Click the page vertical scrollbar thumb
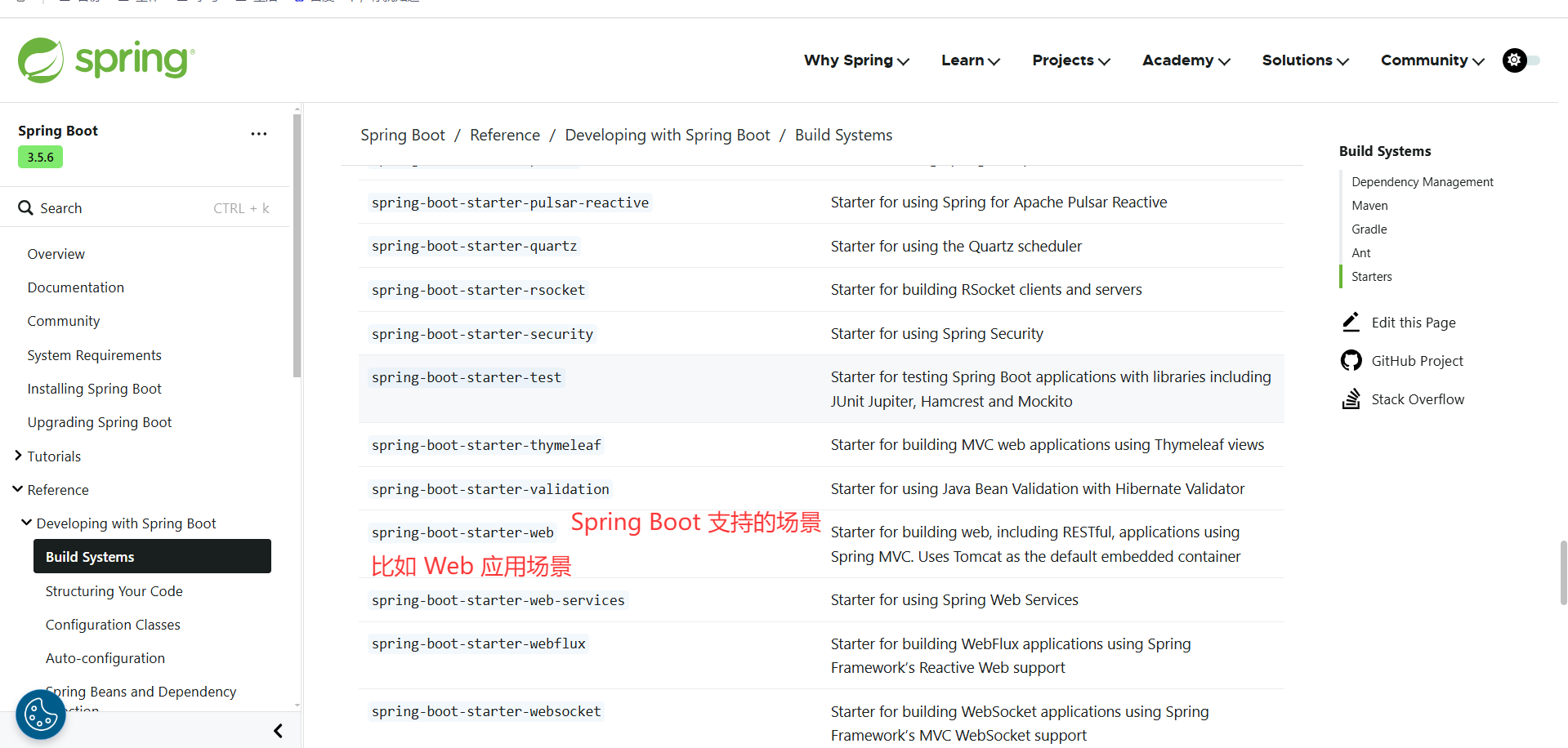 pyautogui.click(x=1563, y=572)
